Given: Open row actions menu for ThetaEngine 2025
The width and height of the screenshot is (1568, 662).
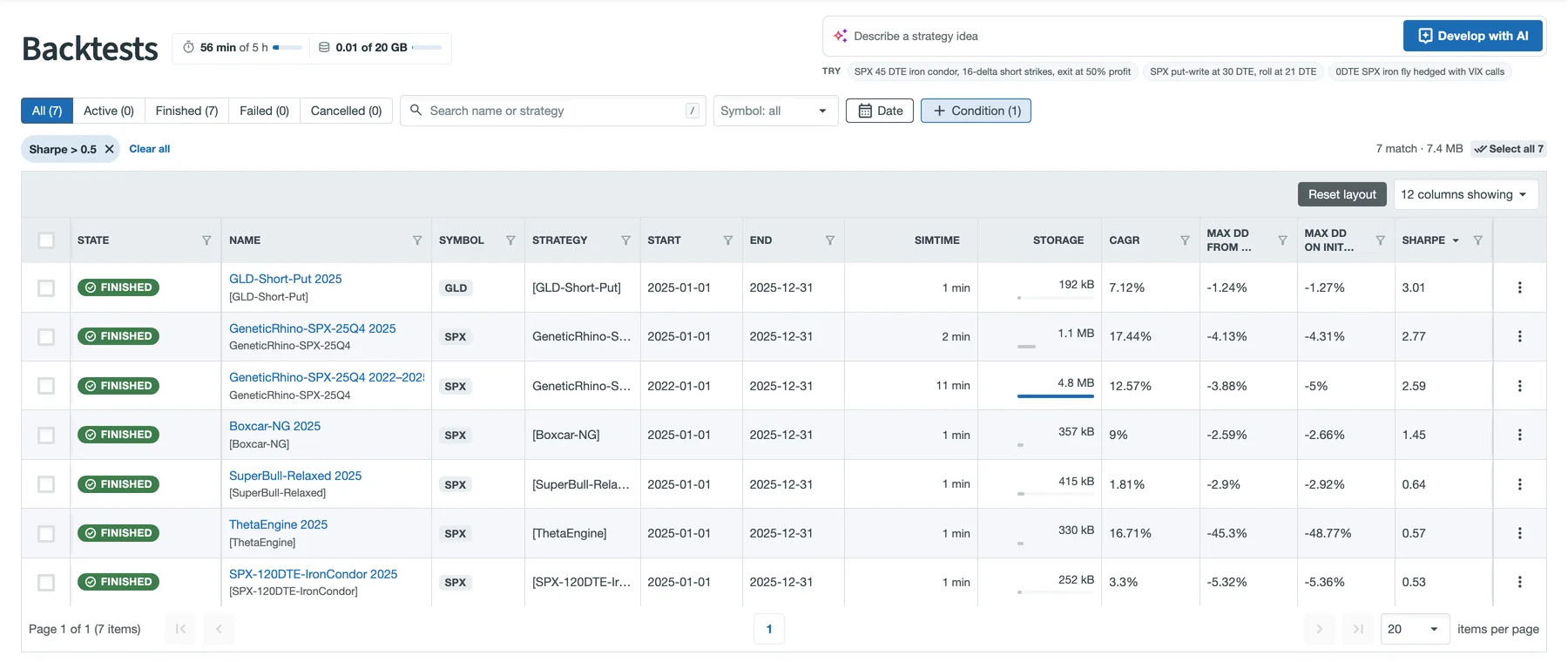Looking at the screenshot, I should pos(1520,533).
